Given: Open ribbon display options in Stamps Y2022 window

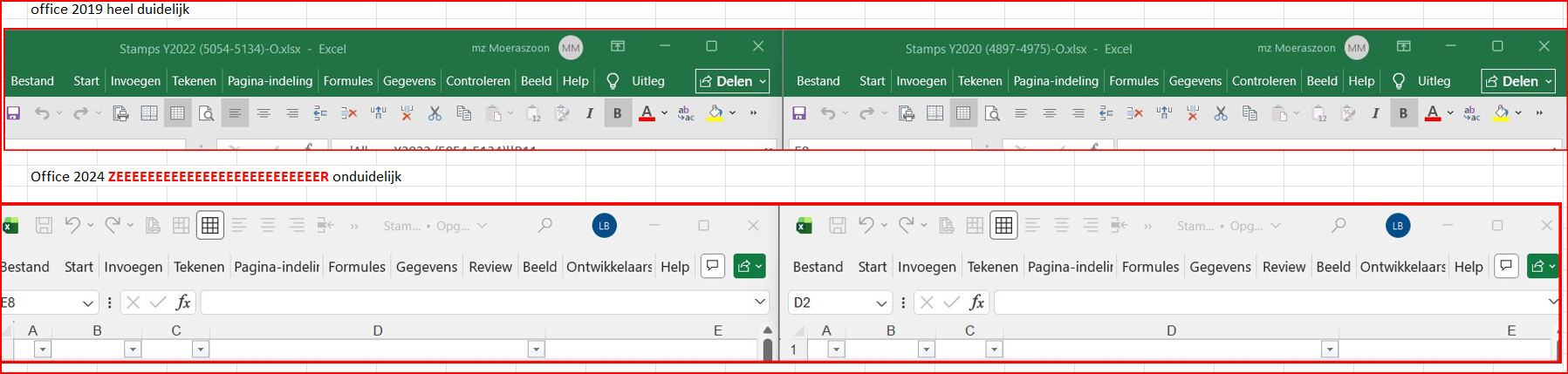Looking at the screenshot, I should coord(618,46).
